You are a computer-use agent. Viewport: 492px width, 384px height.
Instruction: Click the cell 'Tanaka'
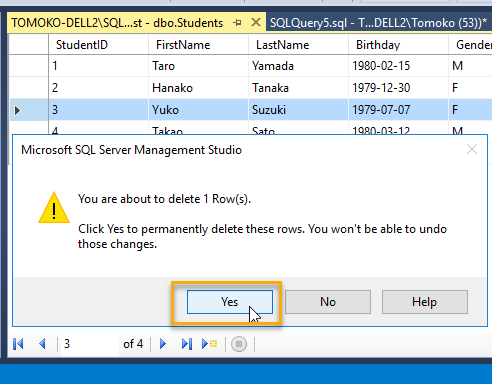click(x=298, y=88)
